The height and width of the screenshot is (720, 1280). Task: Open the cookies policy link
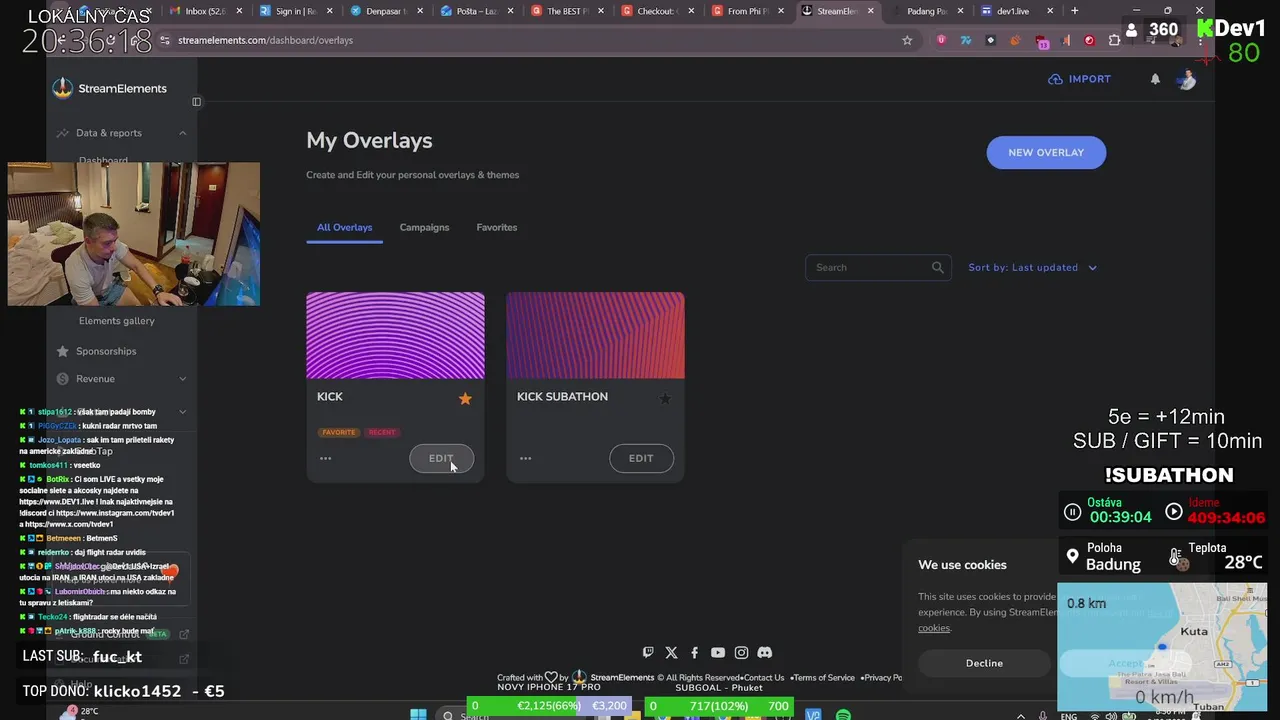[x=934, y=628]
